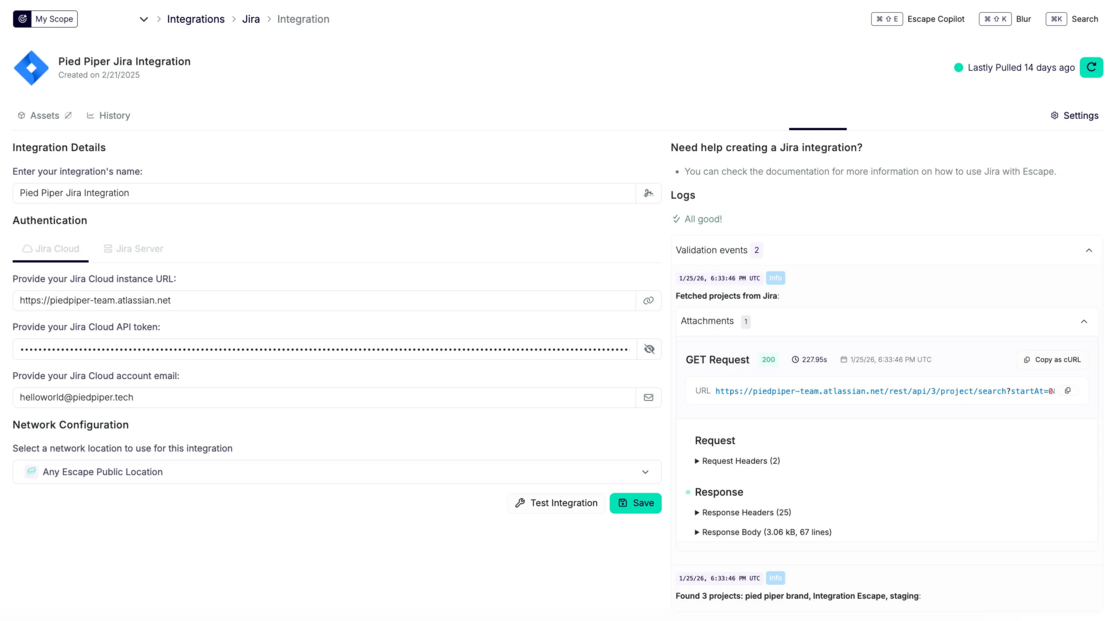
Task: Expand Response Body details
Action: click(x=763, y=532)
